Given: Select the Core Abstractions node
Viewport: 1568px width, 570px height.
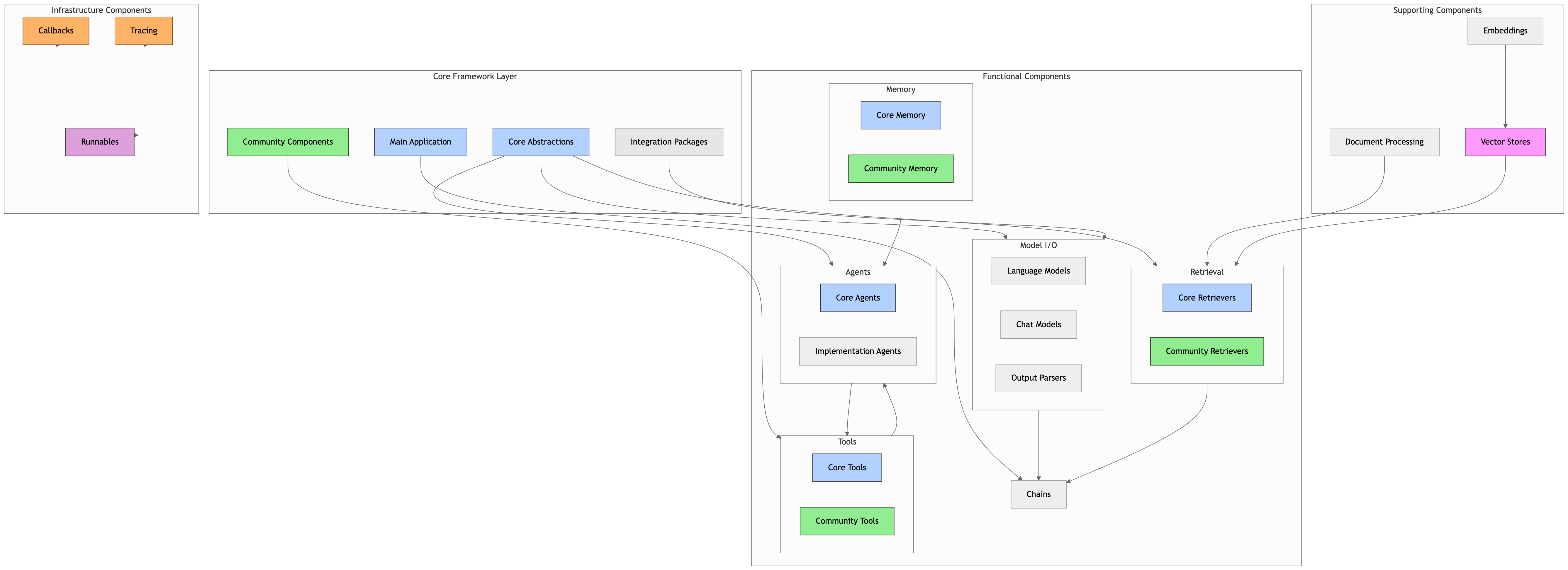Looking at the screenshot, I should [541, 142].
